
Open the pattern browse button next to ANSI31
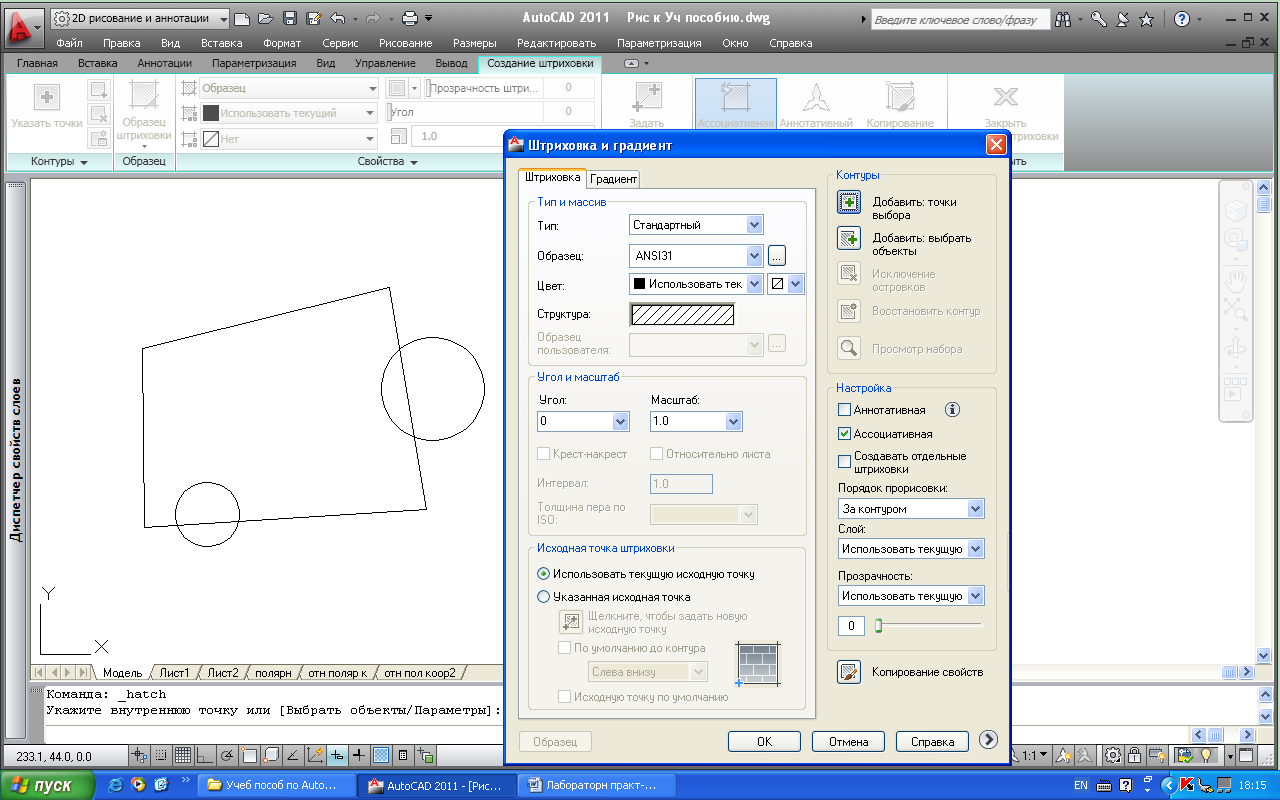pyautogui.click(x=777, y=255)
